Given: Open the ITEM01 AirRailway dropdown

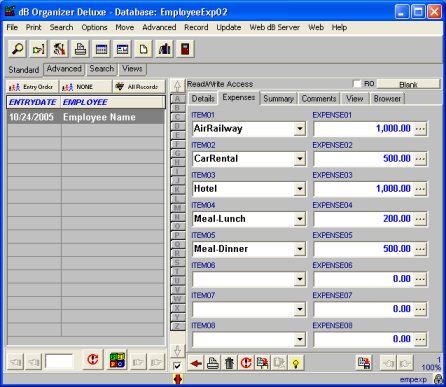Looking at the screenshot, I should [300, 129].
